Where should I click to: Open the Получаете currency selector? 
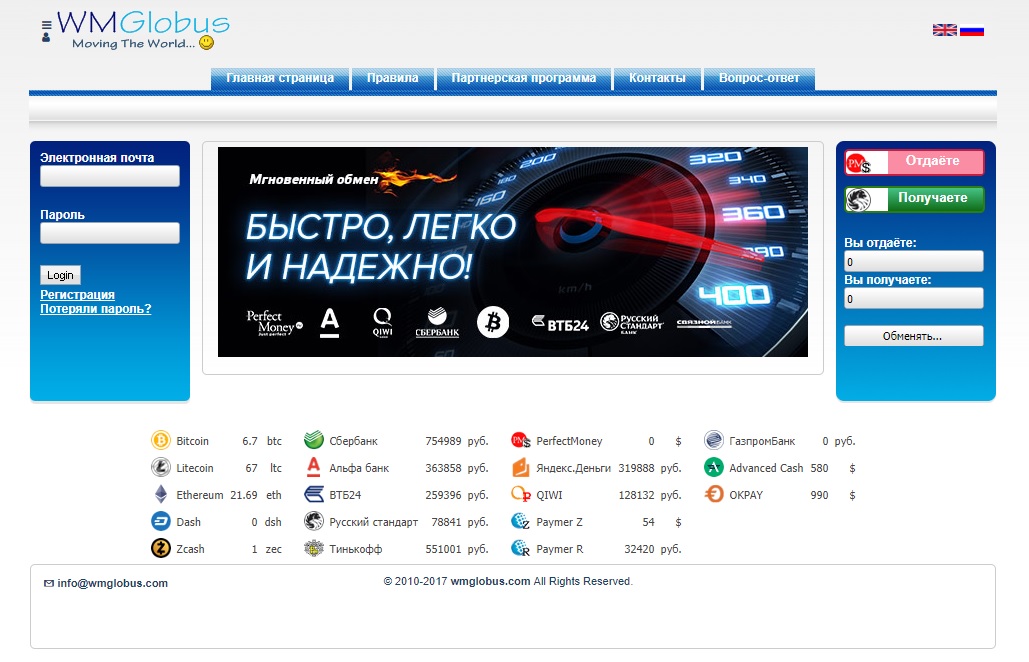click(915, 199)
